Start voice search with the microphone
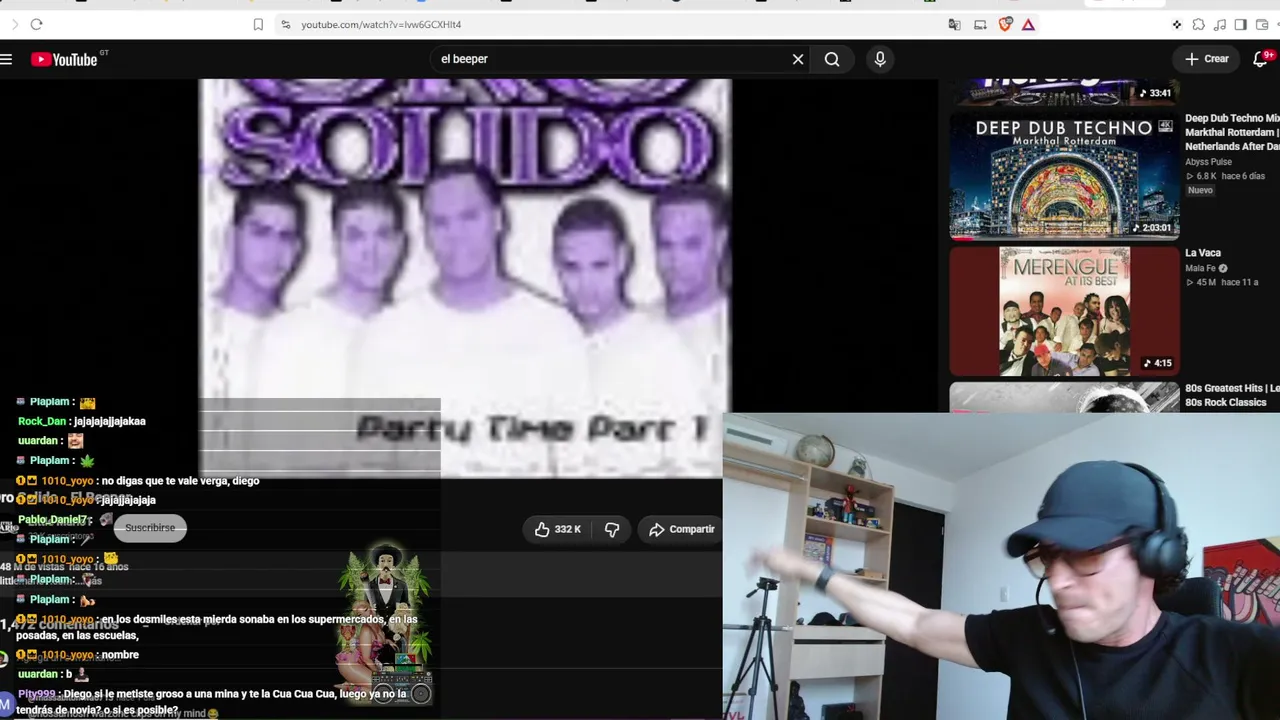 (x=880, y=59)
